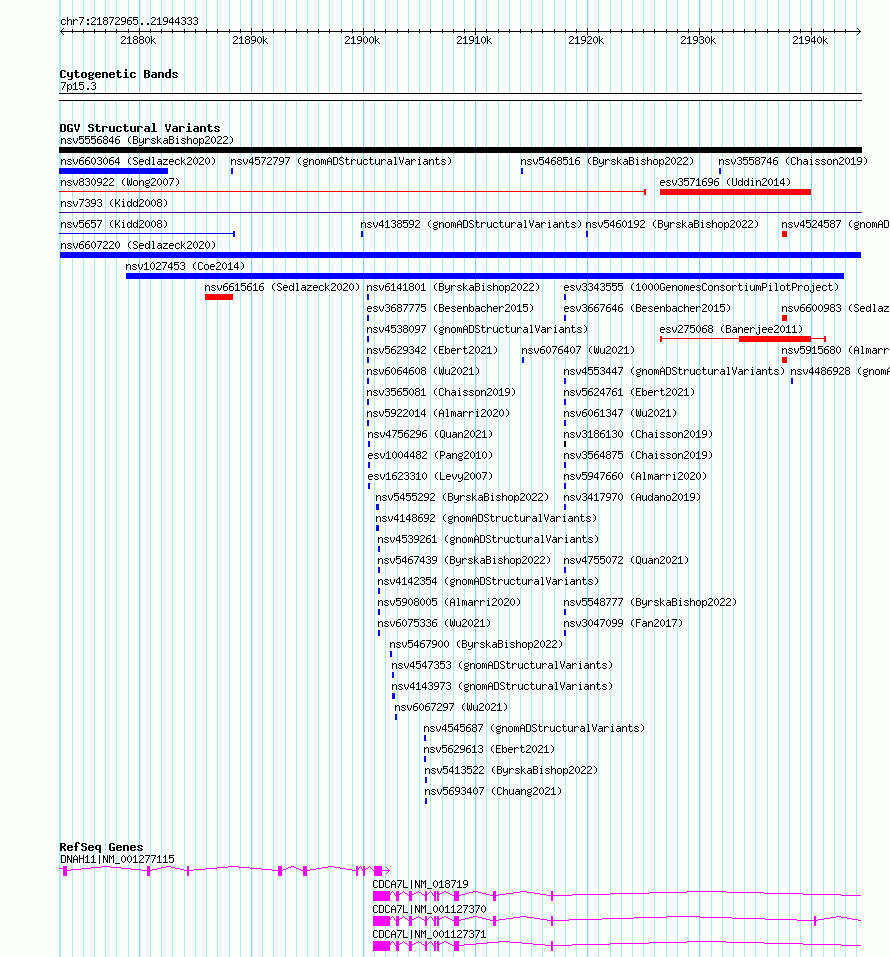Click nsv4148692 (gnomADStructuralVariants) label
Viewport: 890px width, 957px height.
coord(487,518)
